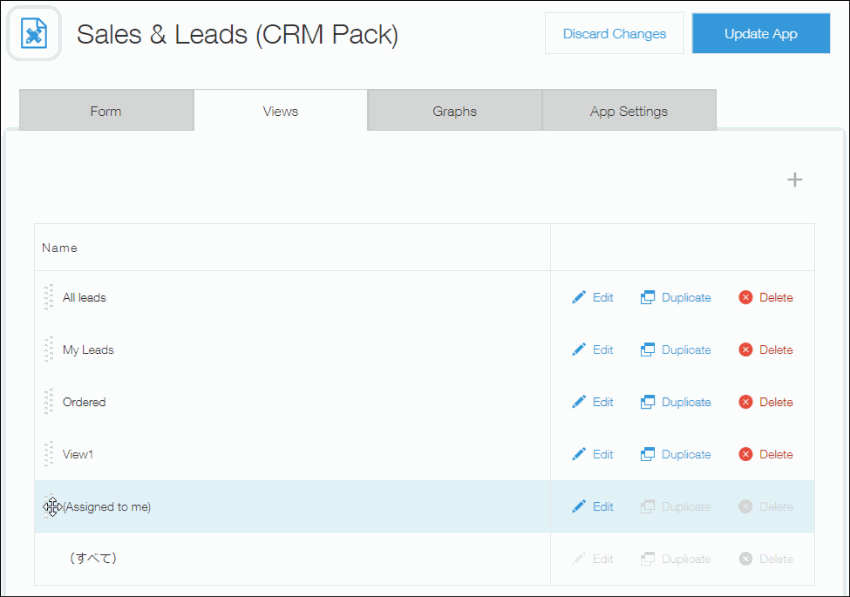Screen dimensions: 850x597
Task: Click the Sales & Leads app icon
Action: 33,33
